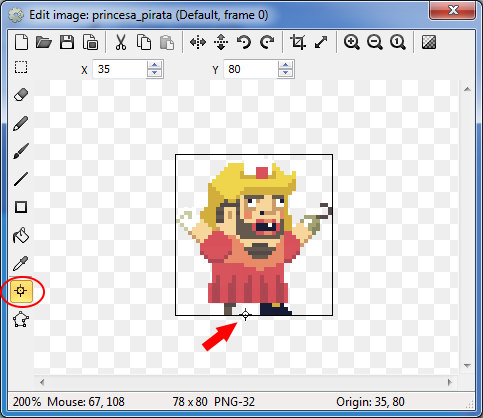Toggle the rectangular selection tool
Viewport: 483px width, 418px height.
pyautogui.click(x=21, y=67)
